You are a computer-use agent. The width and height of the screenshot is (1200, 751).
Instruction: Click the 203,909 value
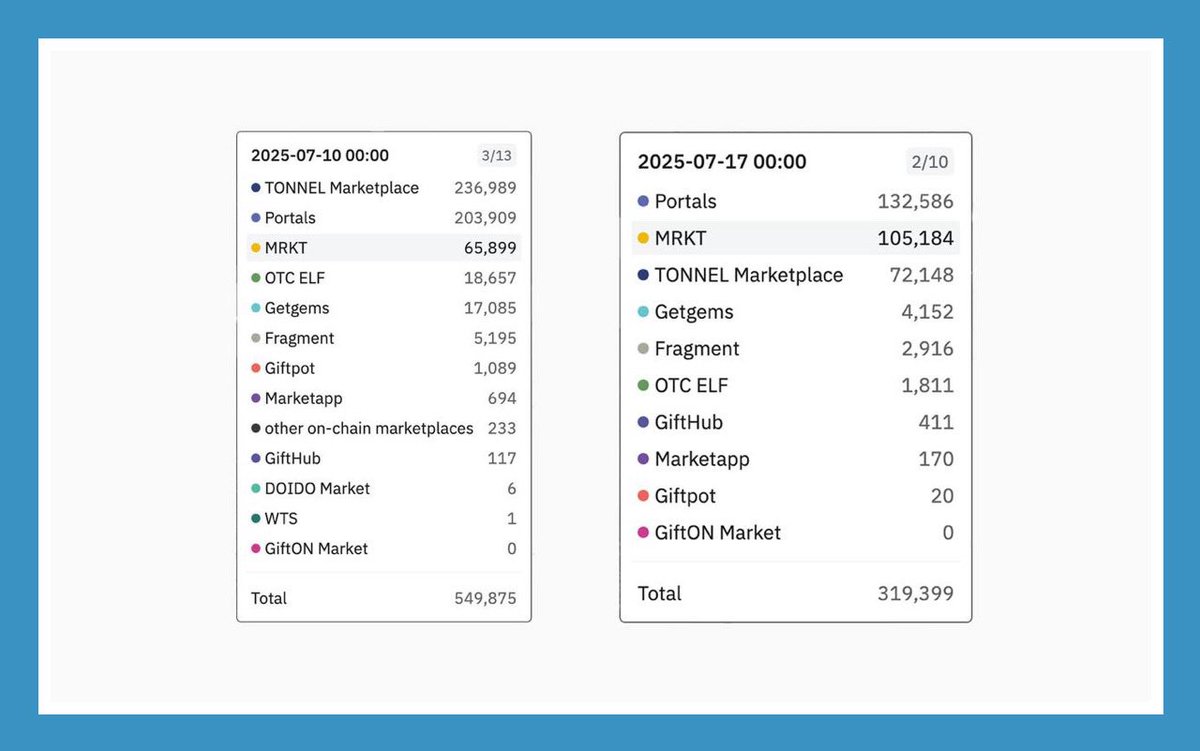tap(486, 218)
